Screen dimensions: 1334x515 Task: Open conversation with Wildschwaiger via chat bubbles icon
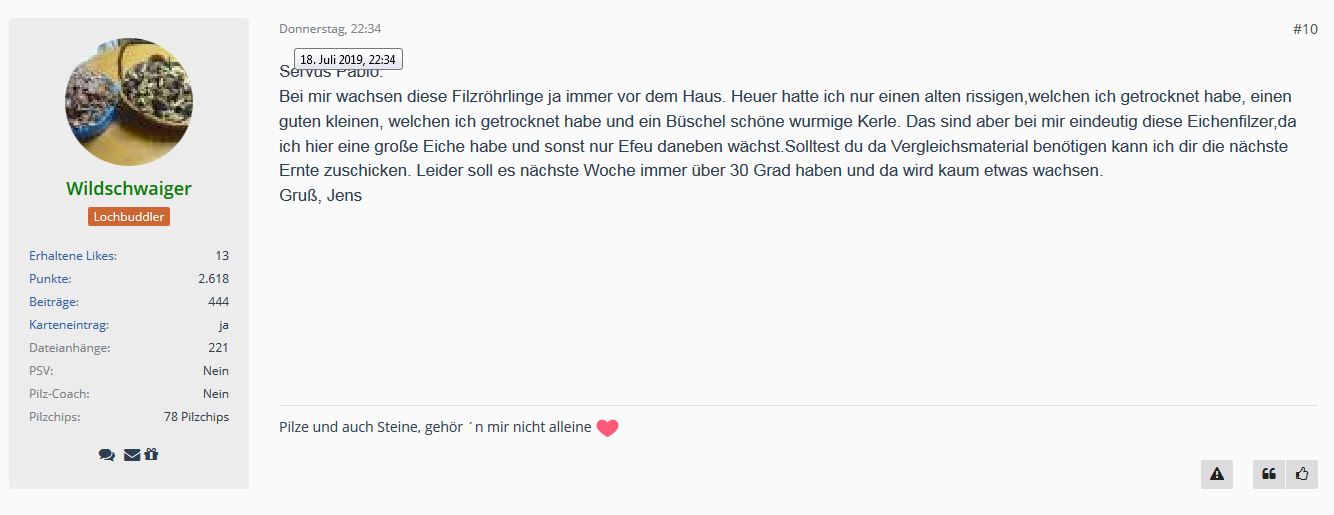(107, 455)
